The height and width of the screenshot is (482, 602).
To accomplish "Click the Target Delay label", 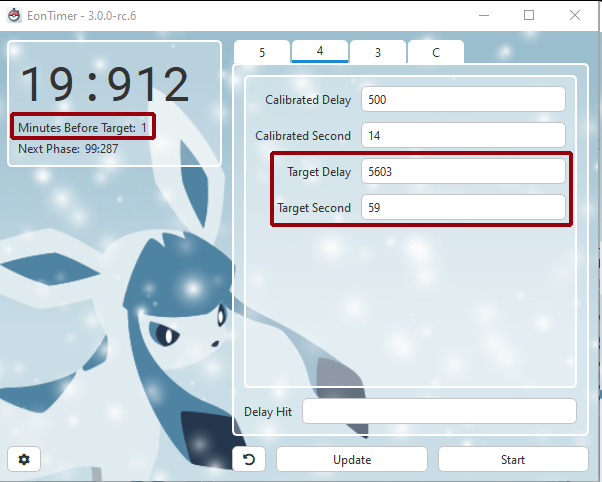I will [x=319, y=172].
